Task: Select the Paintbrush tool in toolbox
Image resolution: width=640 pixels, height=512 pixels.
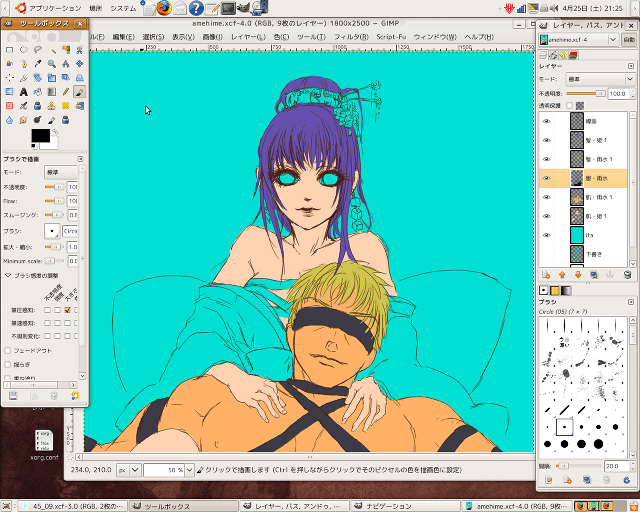Action: tap(80, 92)
